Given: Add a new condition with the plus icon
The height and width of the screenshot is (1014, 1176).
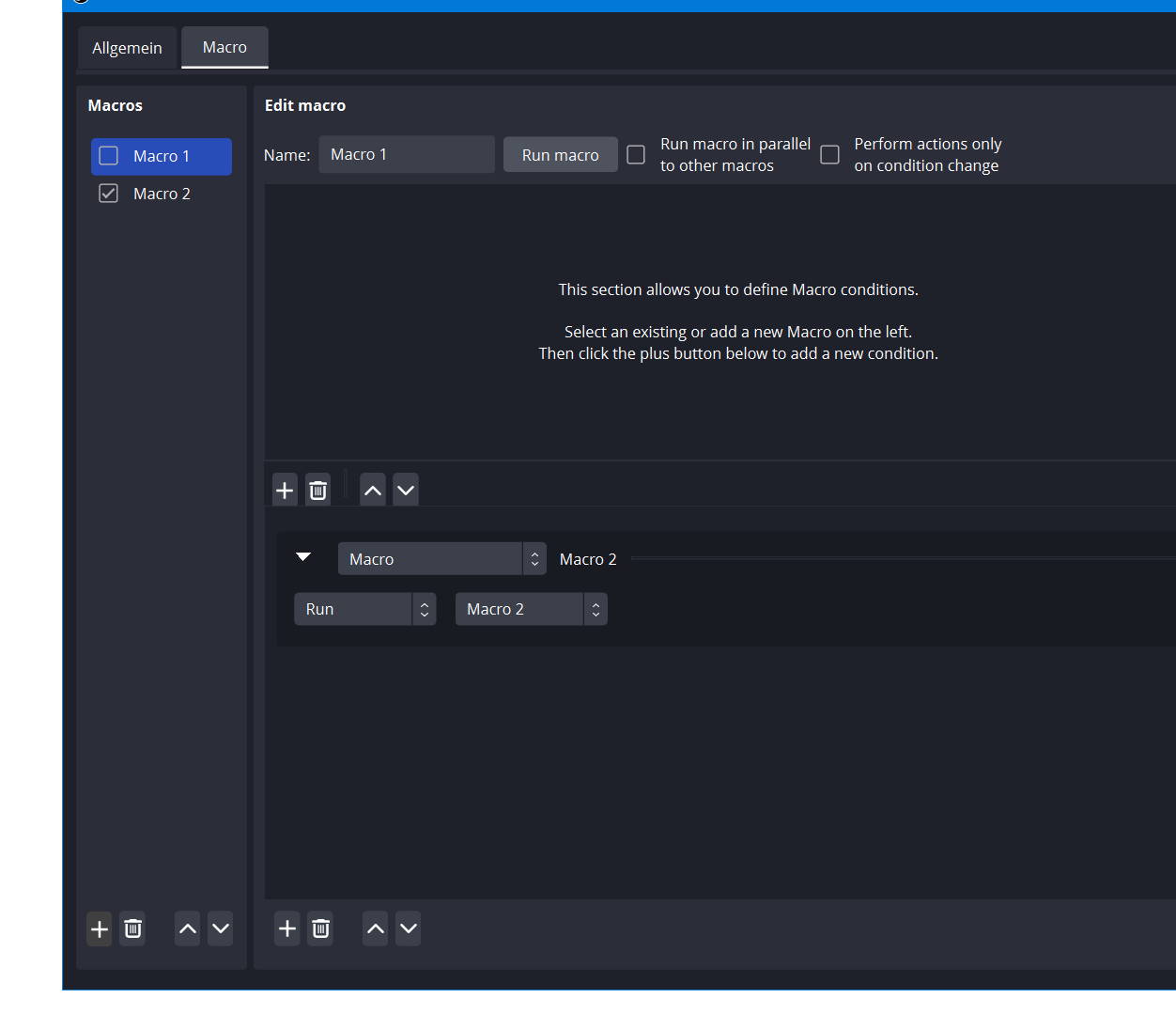Looking at the screenshot, I should pyautogui.click(x=285, y=489).
